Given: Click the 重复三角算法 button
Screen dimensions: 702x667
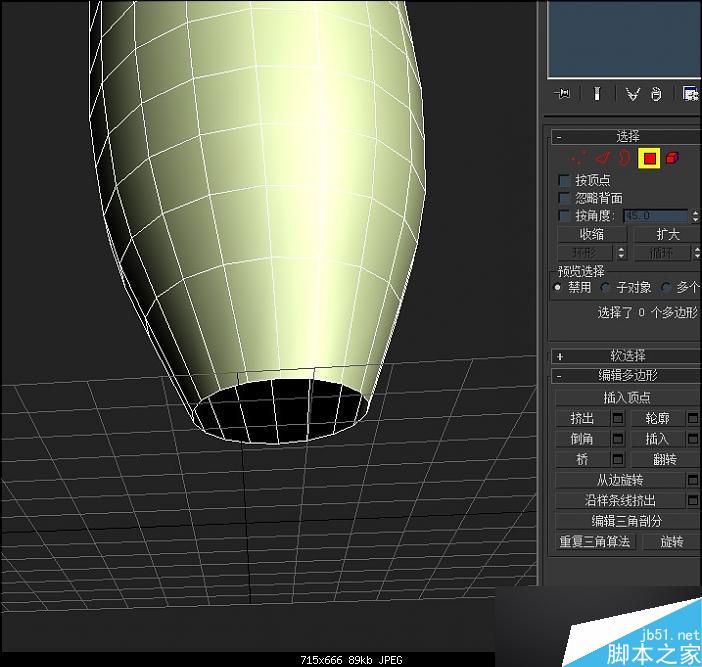Looking at the screenshot, I should coord(595,542).
